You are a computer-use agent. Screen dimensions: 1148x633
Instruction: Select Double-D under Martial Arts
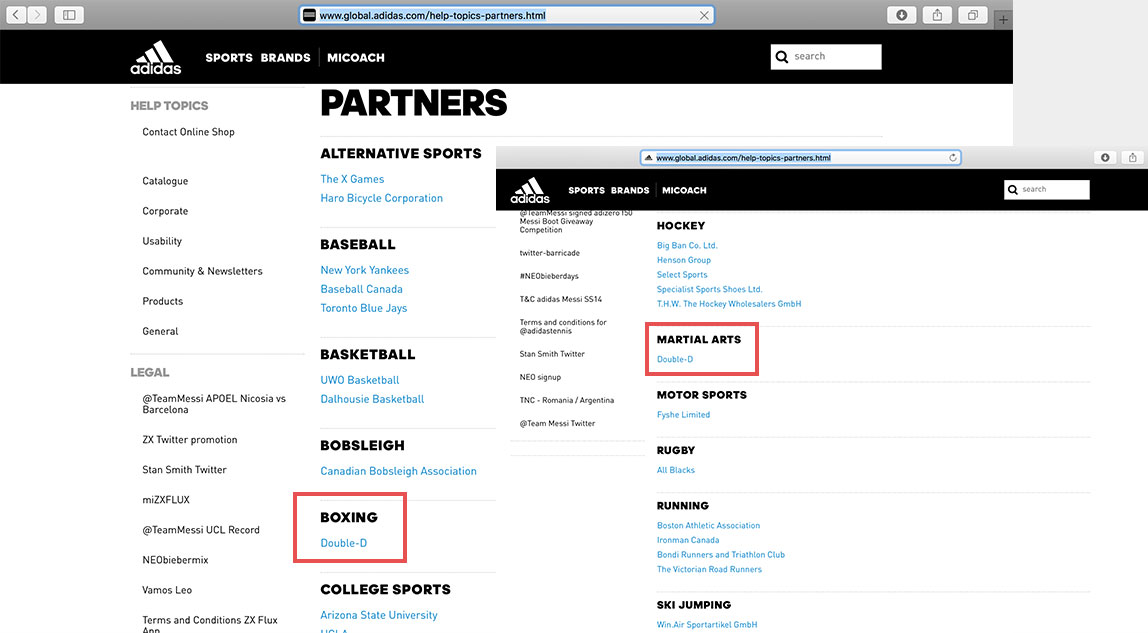tap(675, 359)
